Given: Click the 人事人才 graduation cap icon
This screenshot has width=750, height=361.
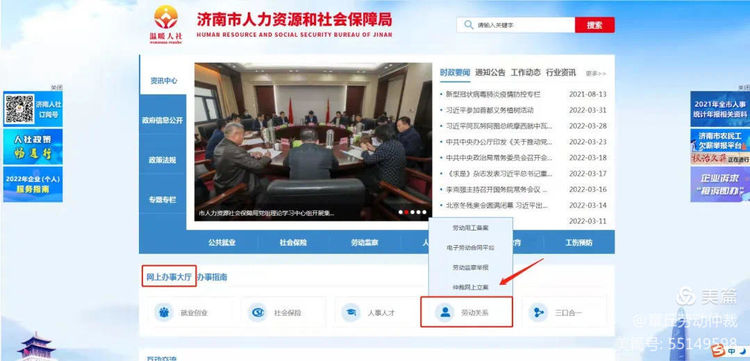Looking at the screenshot, I should pos(351,313).
